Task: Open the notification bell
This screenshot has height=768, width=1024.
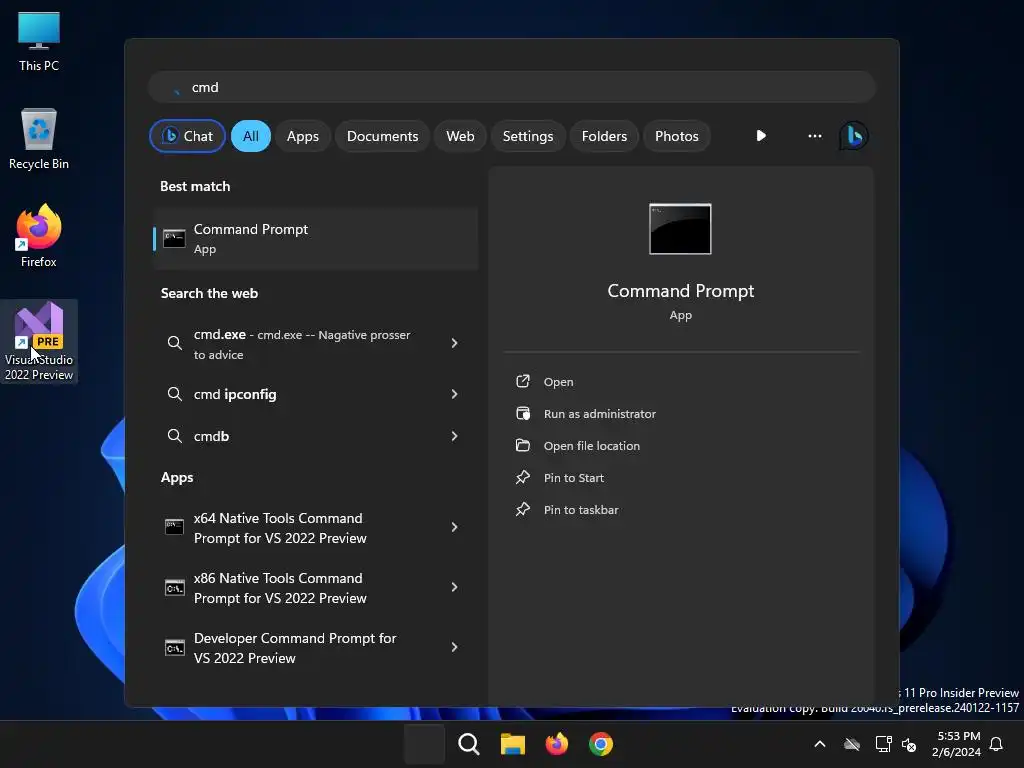Action: [x=996, y=744]
